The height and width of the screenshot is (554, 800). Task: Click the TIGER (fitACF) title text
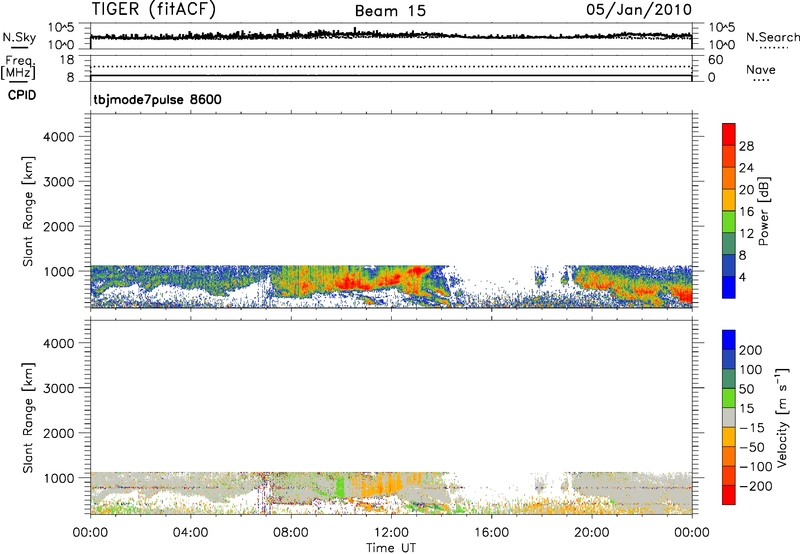pyautogui.click(x=154, y=9)
